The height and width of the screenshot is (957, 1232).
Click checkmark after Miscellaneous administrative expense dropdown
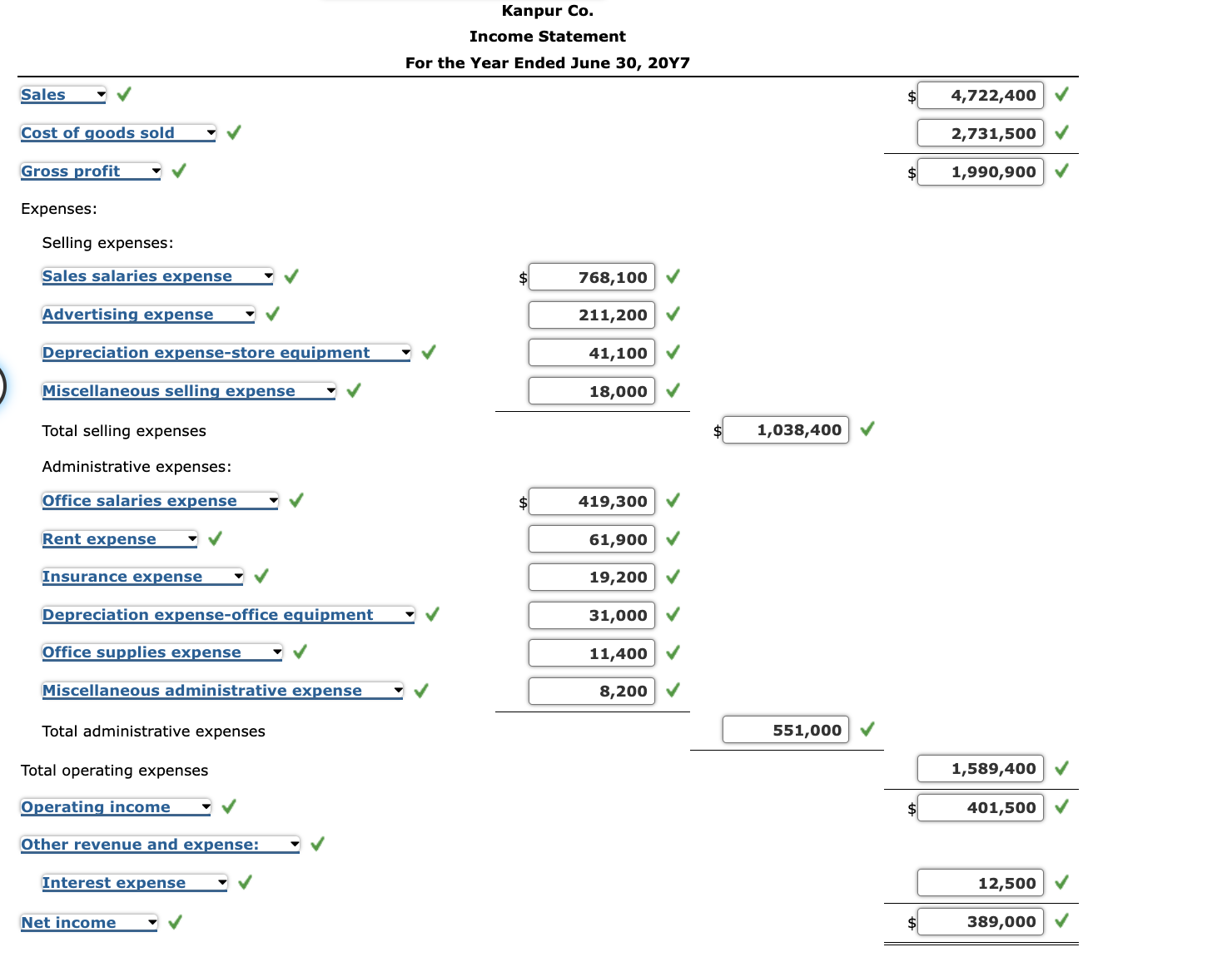[x=421, y=690]
